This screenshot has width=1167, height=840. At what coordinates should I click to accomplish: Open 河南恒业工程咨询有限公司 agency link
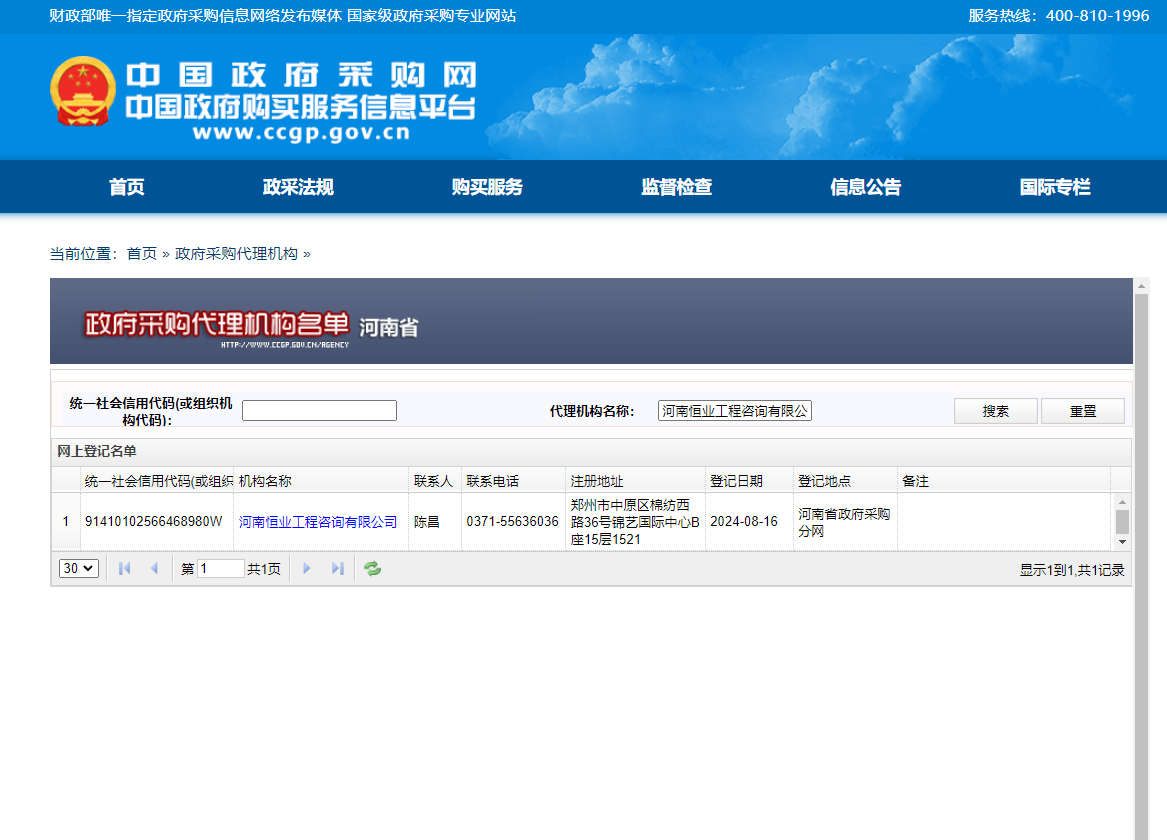318,522
